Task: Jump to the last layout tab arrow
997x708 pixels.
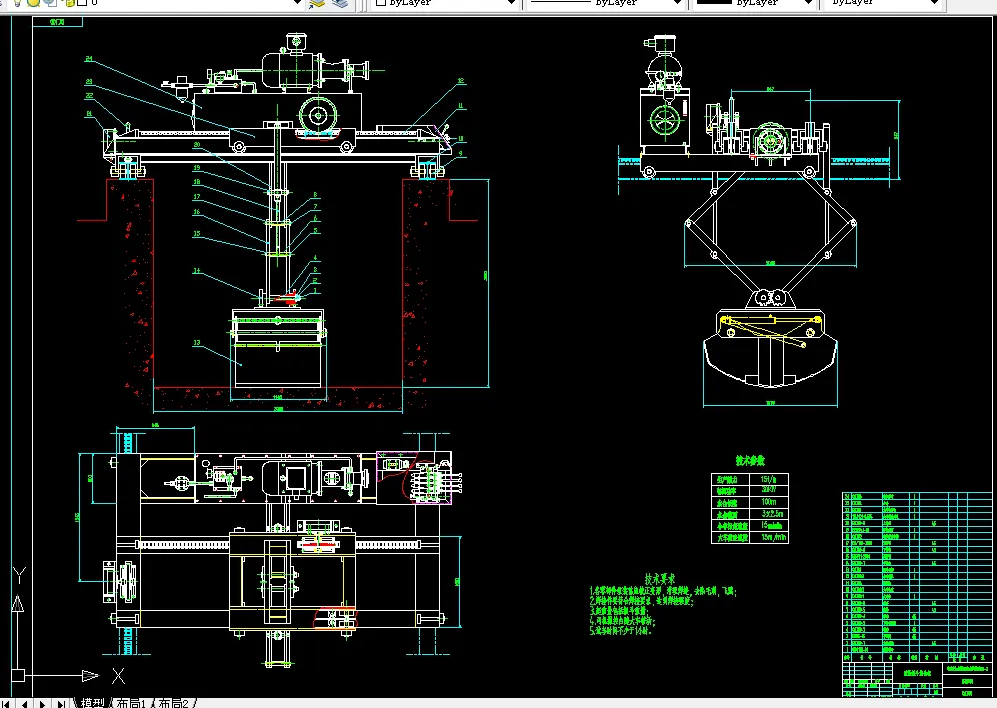Action: click(61, 704)
